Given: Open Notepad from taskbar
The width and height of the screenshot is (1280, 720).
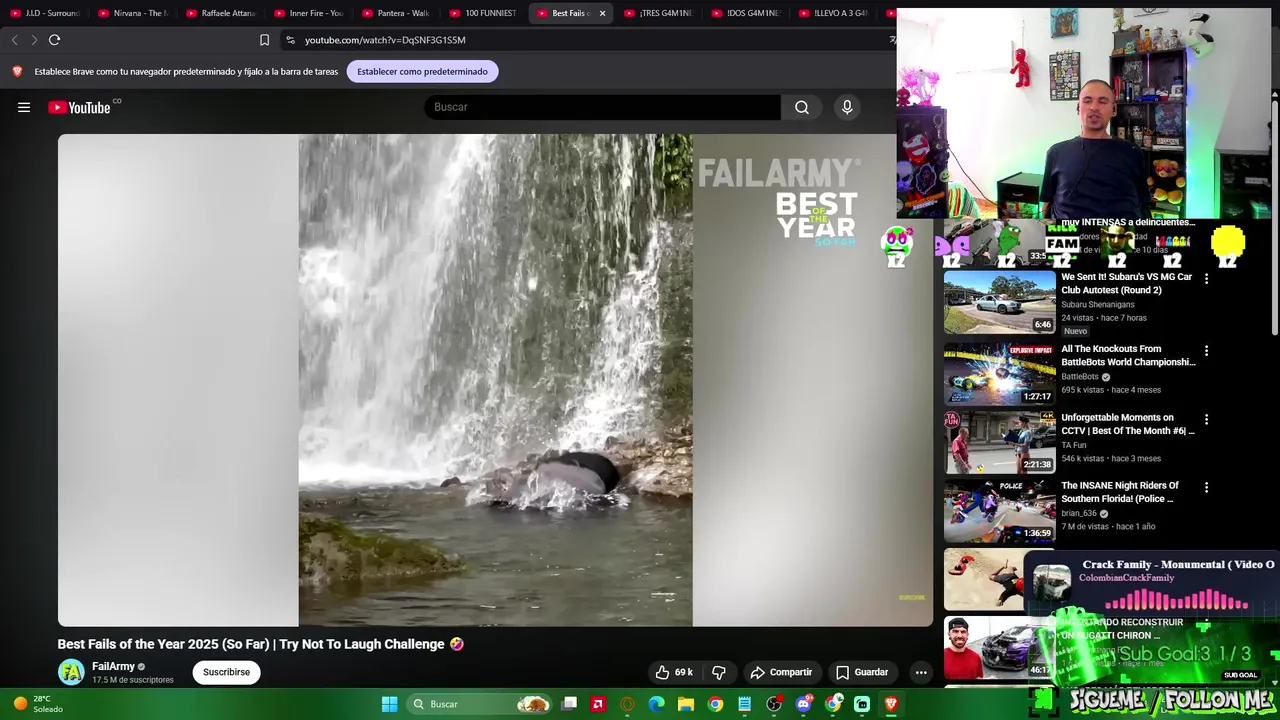Looking at the screenshot, I should tap(744, 704).
